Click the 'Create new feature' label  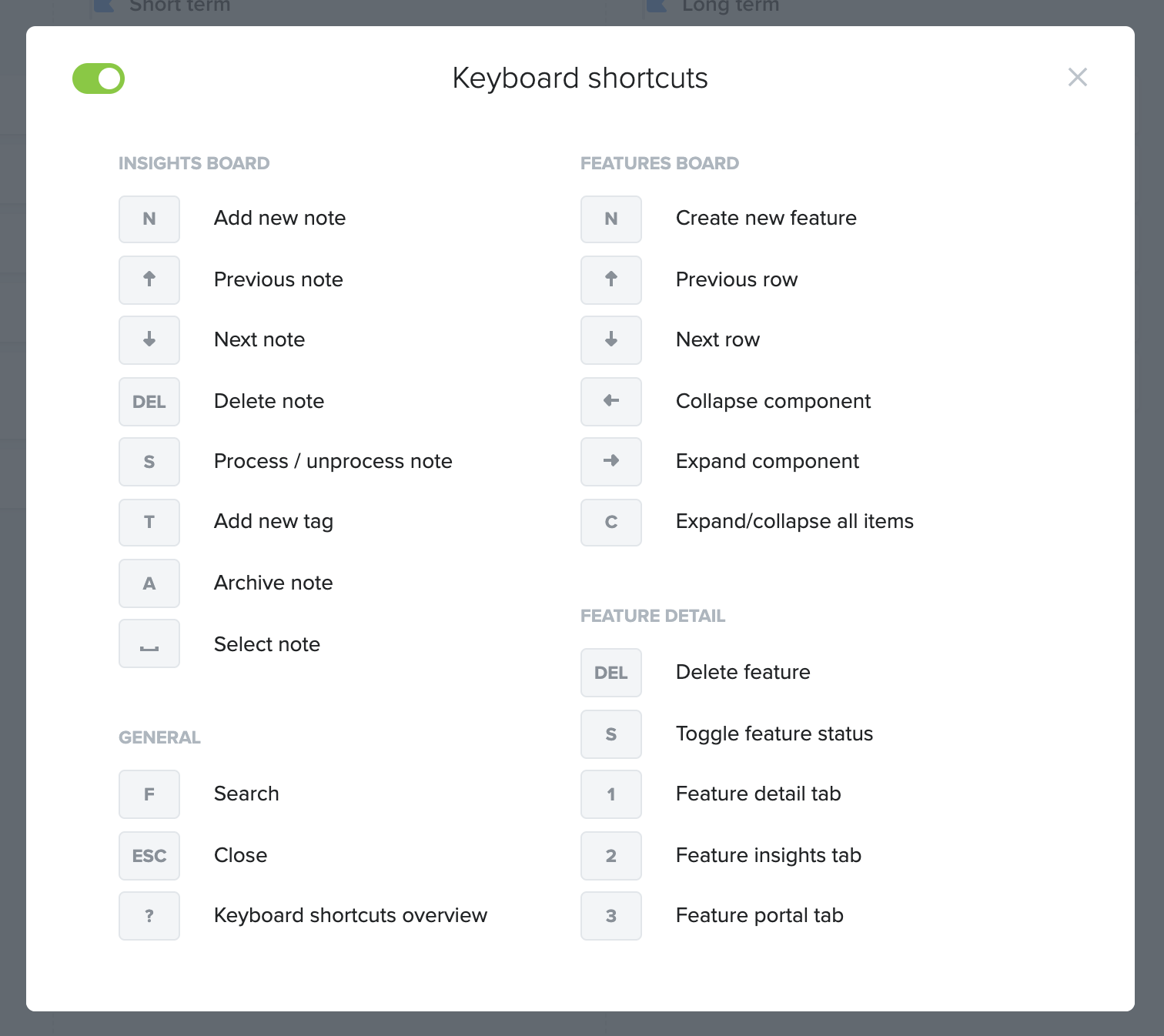pyautogui.click(x=766, y=218)
